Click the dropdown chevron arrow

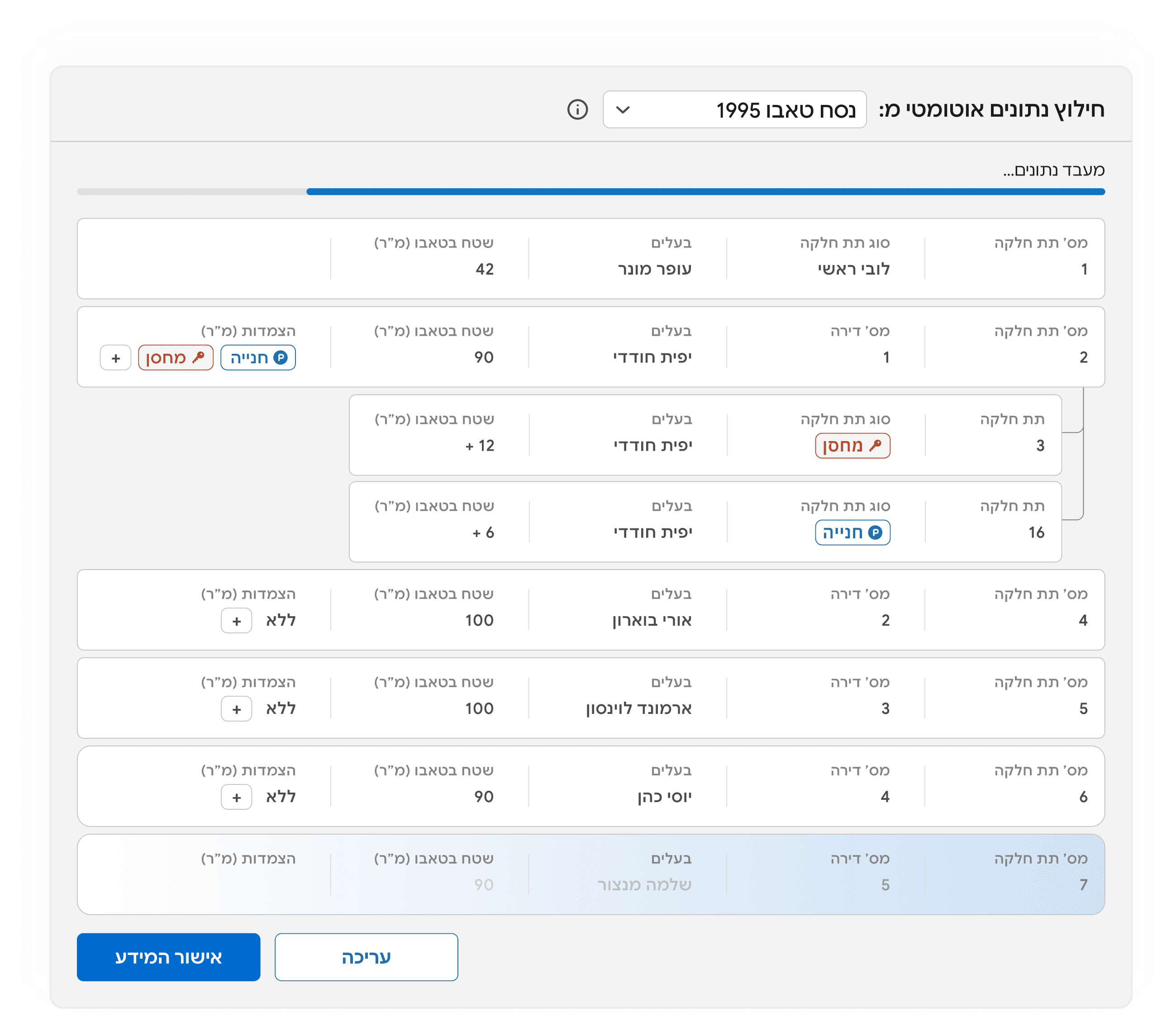(623, 109)
